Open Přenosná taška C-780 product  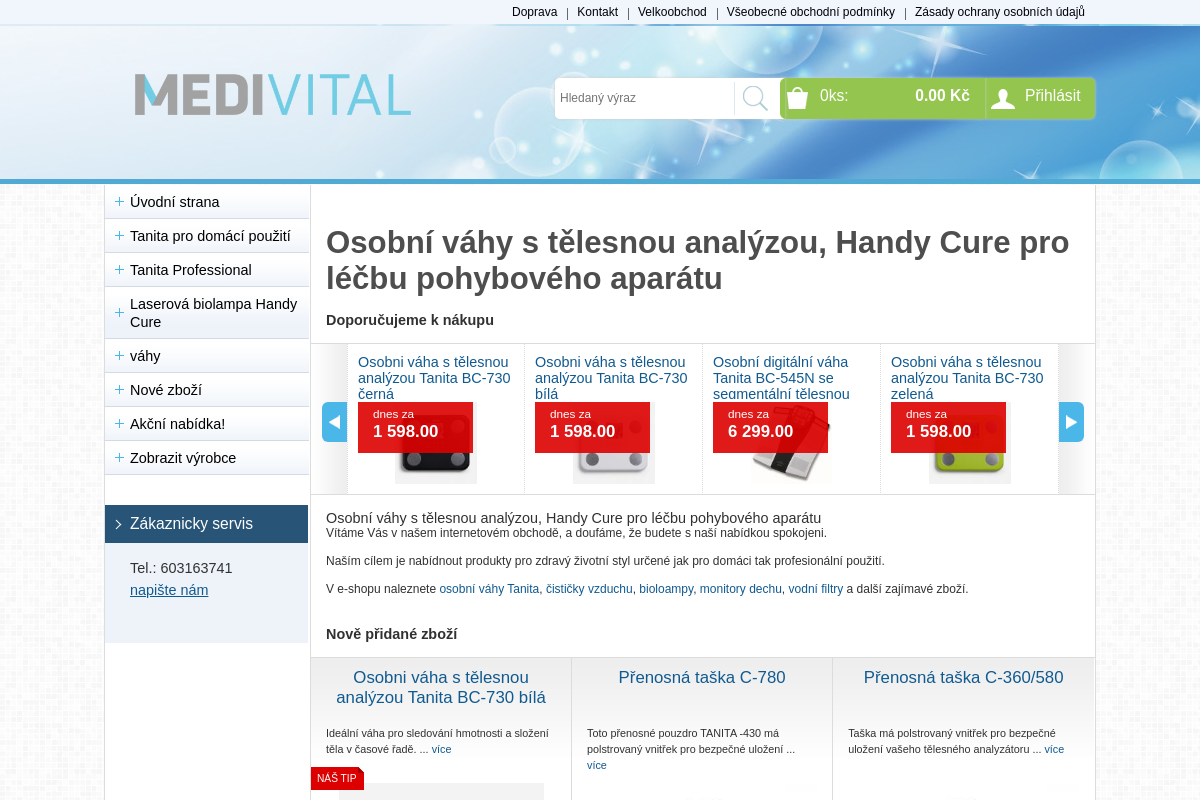(702, 678)
